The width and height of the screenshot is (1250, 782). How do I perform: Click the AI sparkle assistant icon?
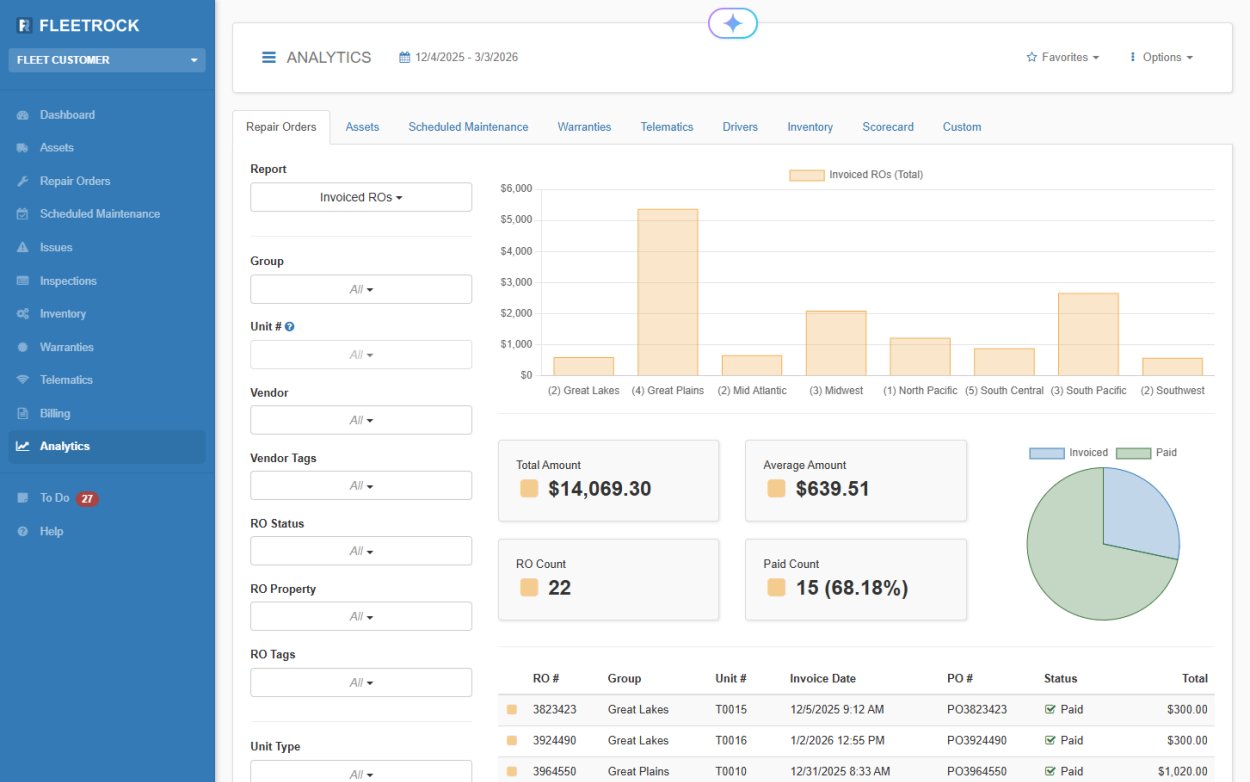732,24
